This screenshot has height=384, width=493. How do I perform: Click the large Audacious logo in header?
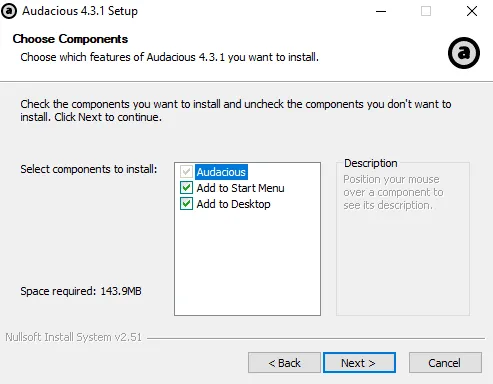coord(464,53)
